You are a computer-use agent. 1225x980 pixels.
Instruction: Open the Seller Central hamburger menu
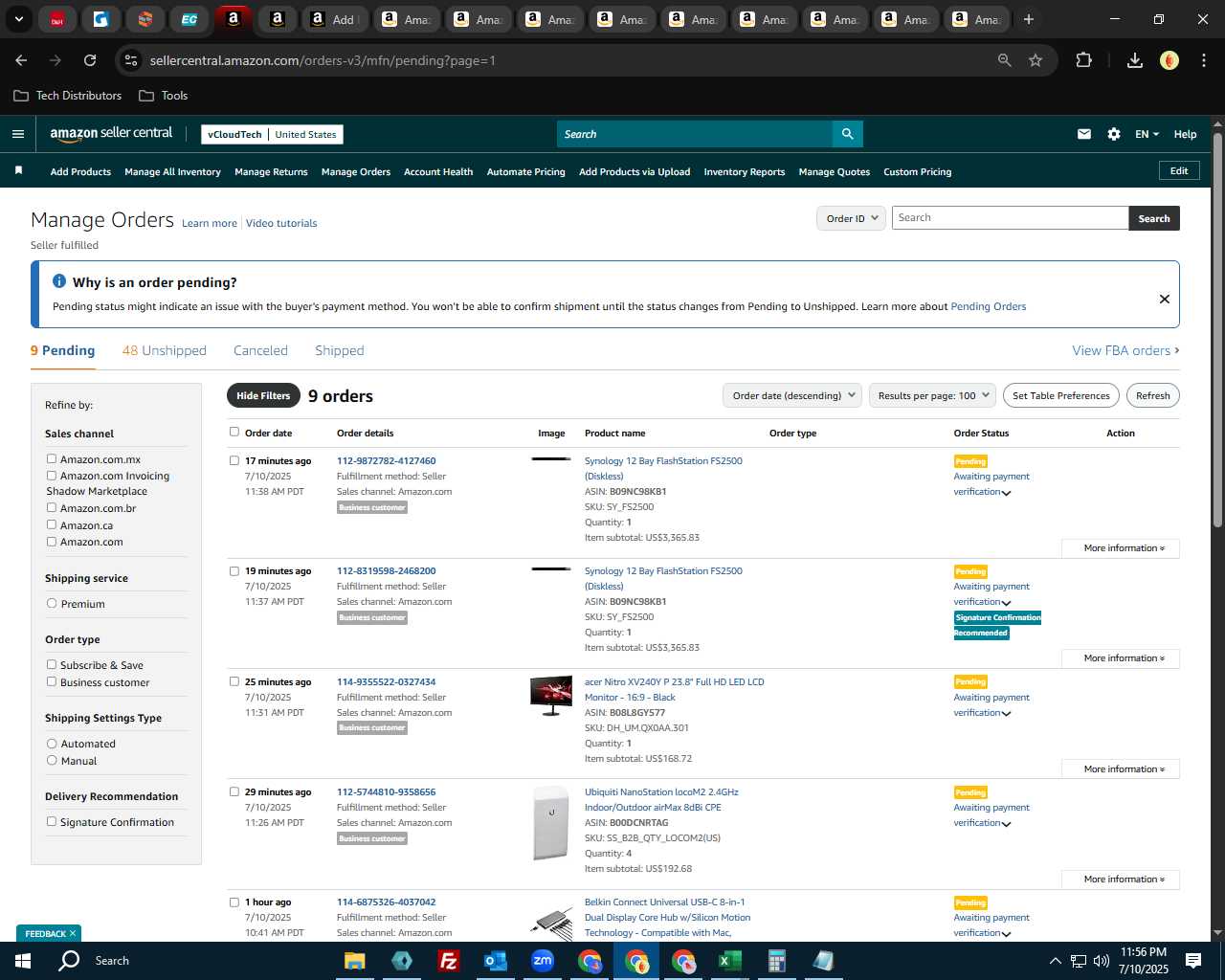pyautogui.click(x=18, y=134)
